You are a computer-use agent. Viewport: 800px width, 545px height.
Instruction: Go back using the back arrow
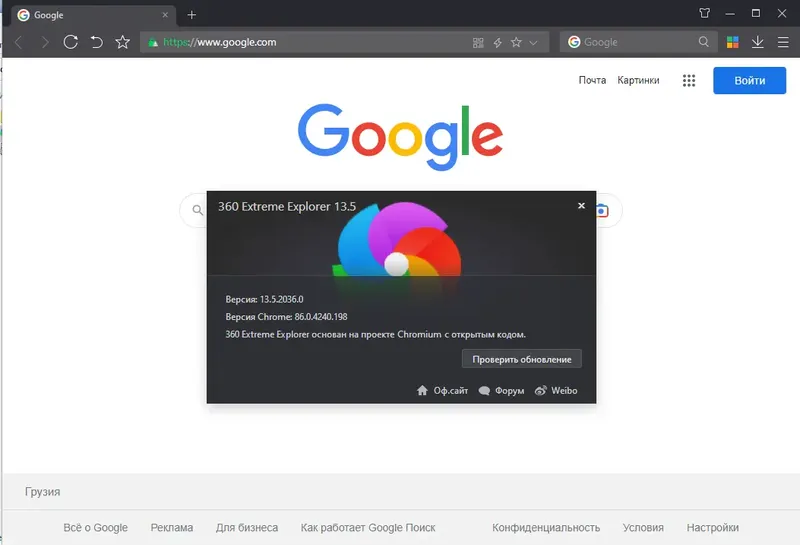[19, 42]
